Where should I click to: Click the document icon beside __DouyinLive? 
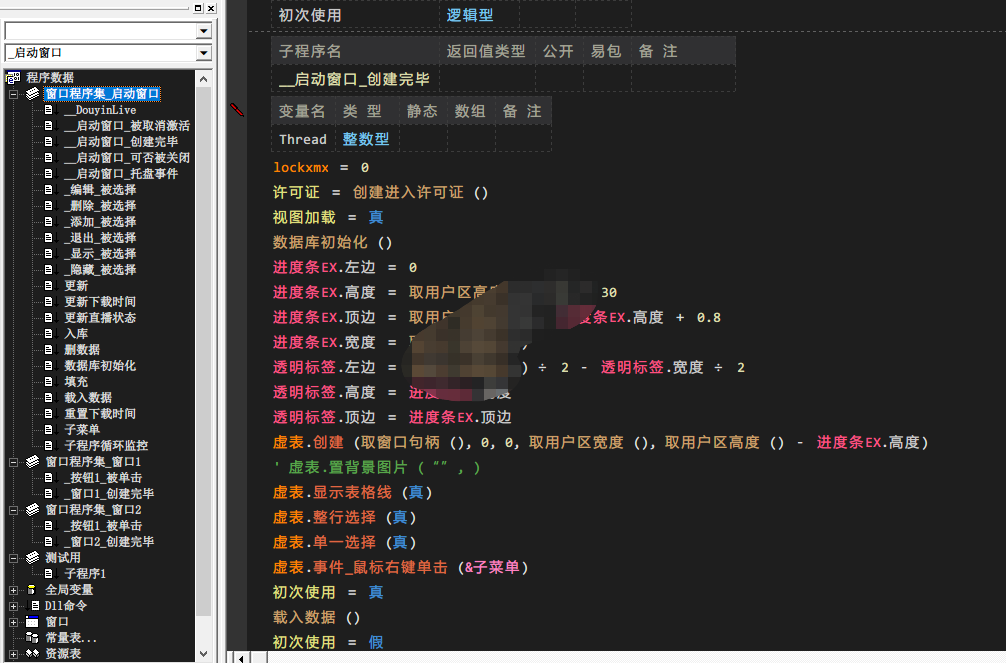click(48, 110)
